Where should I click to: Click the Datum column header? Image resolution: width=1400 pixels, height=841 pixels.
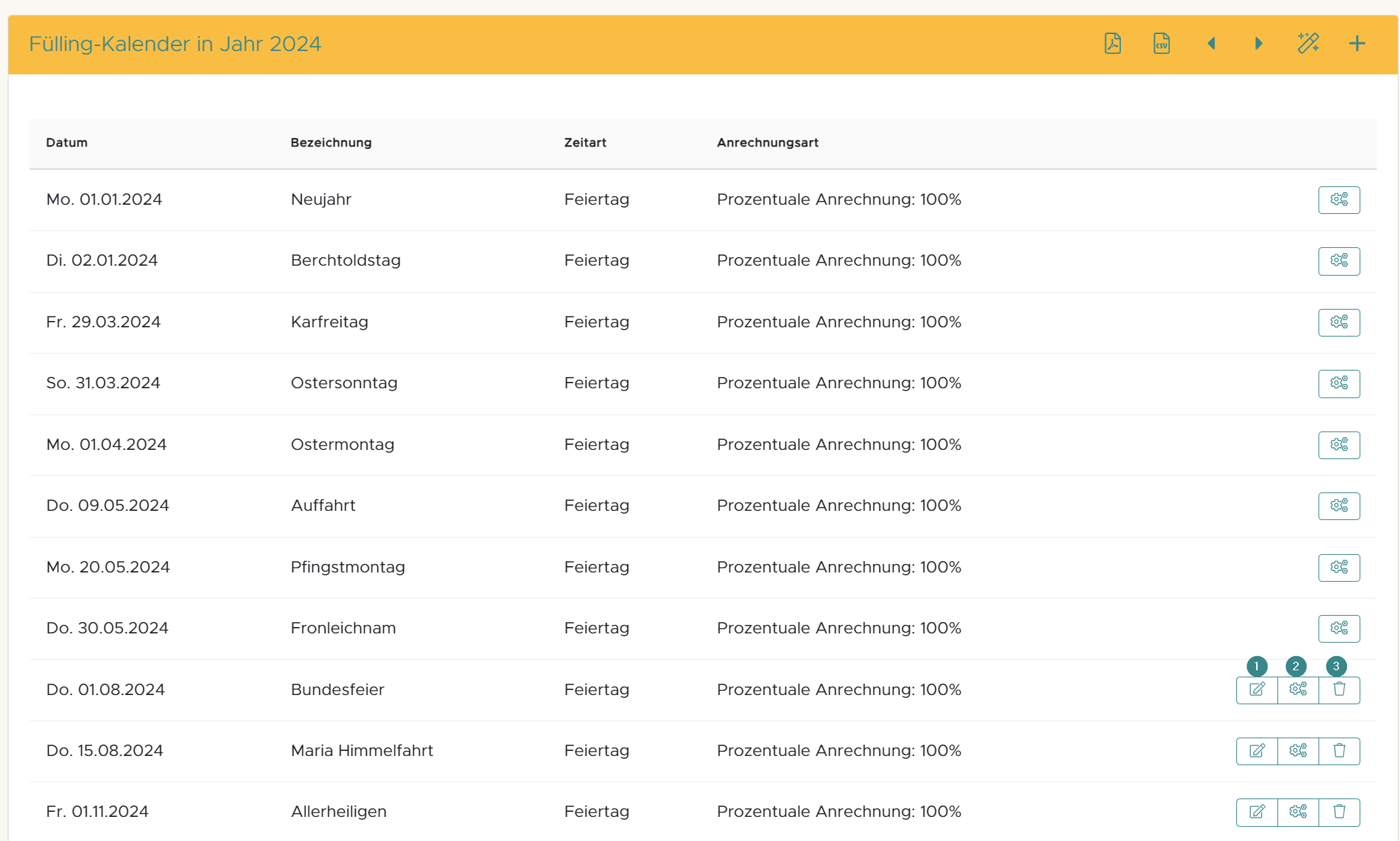67,142
